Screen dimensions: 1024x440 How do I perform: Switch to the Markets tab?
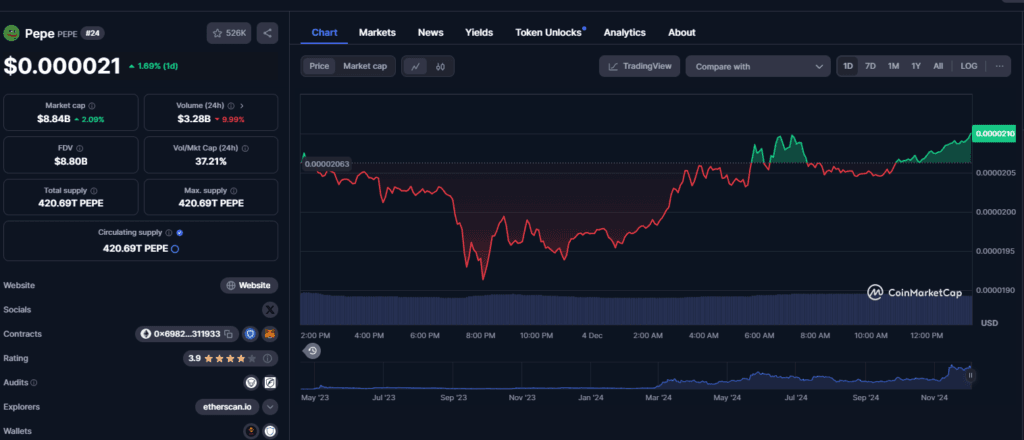377,33
